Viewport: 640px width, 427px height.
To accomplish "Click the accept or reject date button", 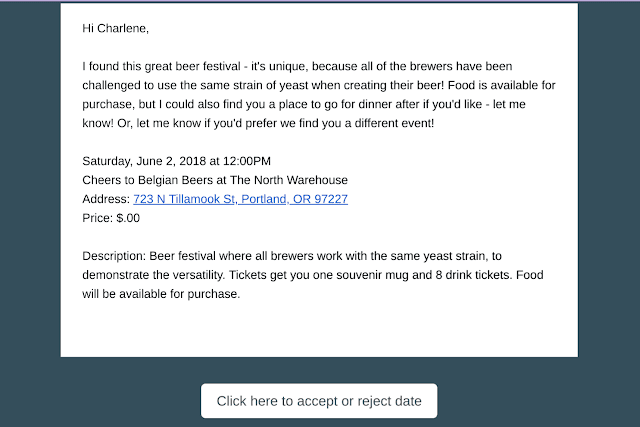I will coord(319,401).
